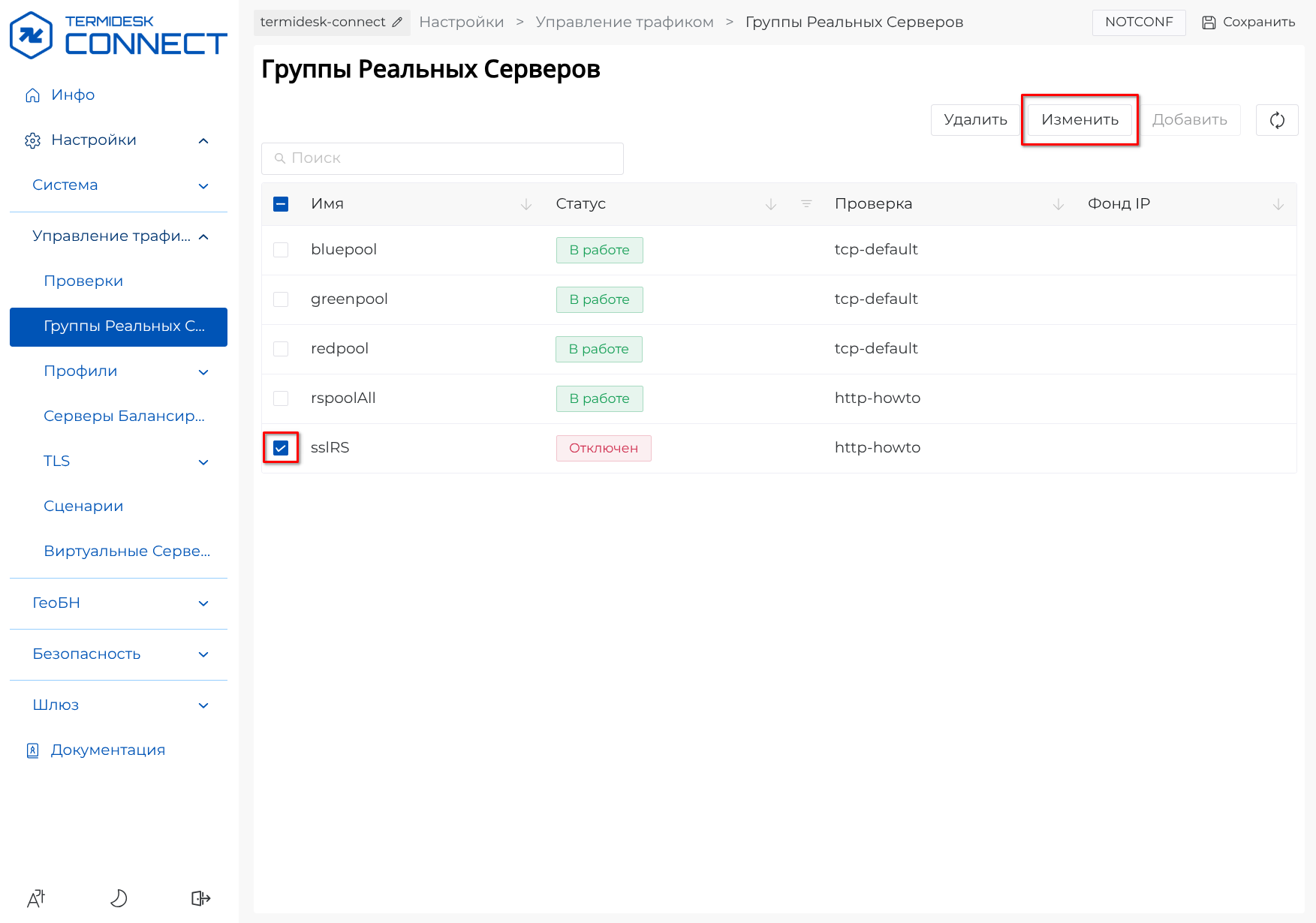
Task: Click the filter icon in Статус column
Action: coord(806,204)
